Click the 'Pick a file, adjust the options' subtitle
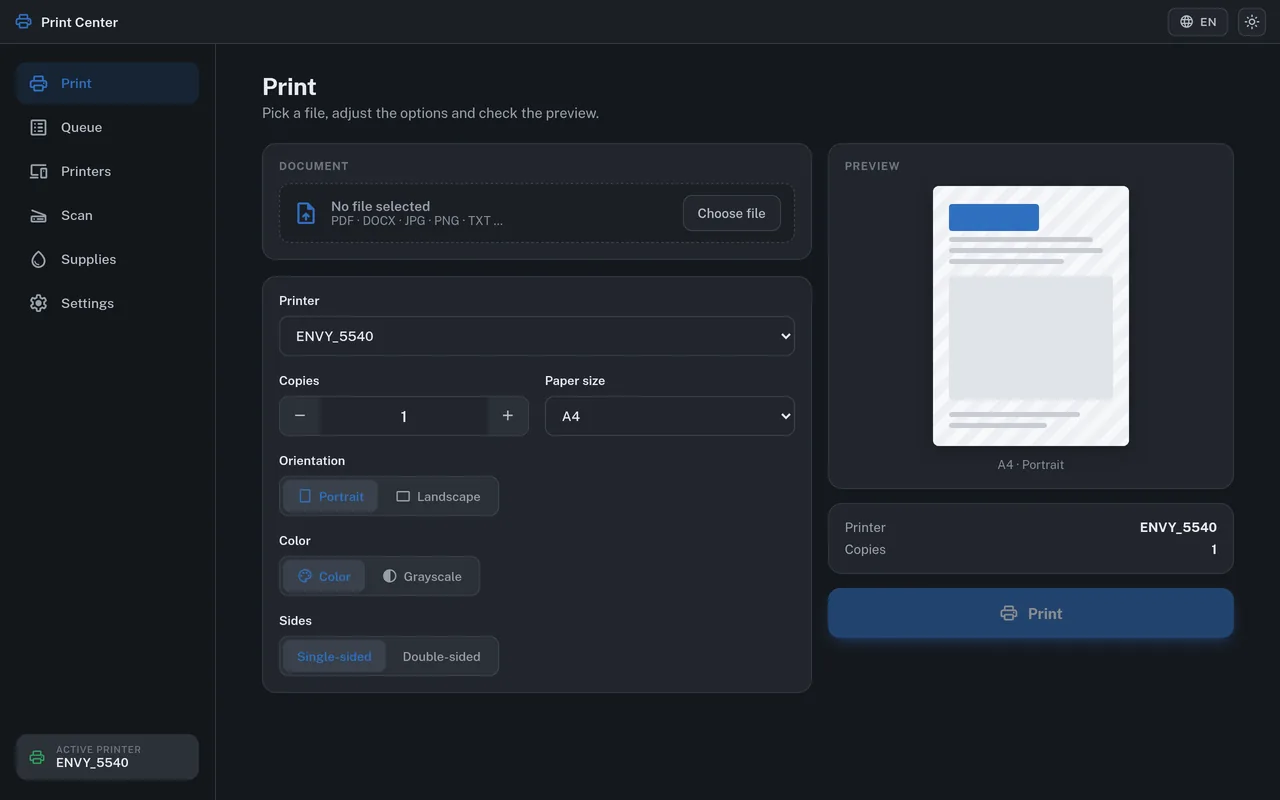 pos(430,113)
